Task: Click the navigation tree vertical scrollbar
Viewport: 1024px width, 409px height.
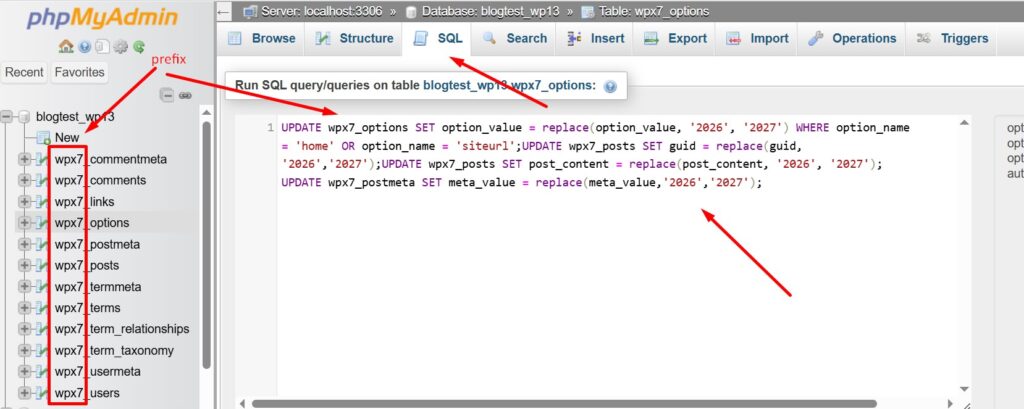Action: (x=206, y=245)
